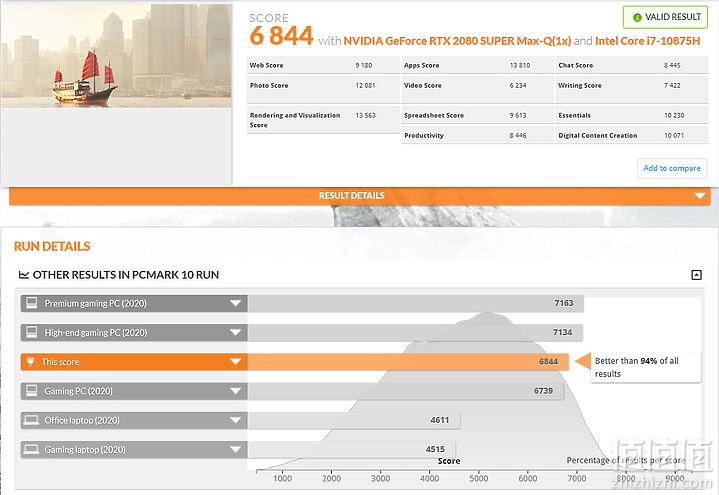This screenshot has width=719, height=495.
Task: Click the Apps Score value 13 810
Action: point(520,66)
